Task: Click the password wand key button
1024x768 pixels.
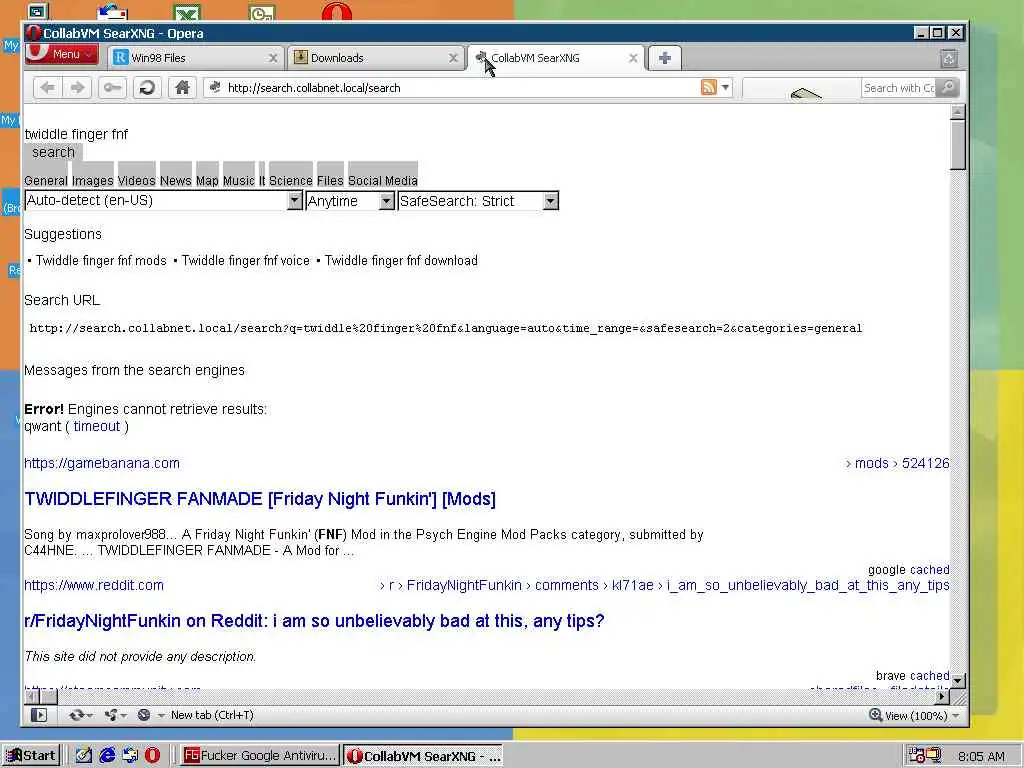Action: (112, 88)
